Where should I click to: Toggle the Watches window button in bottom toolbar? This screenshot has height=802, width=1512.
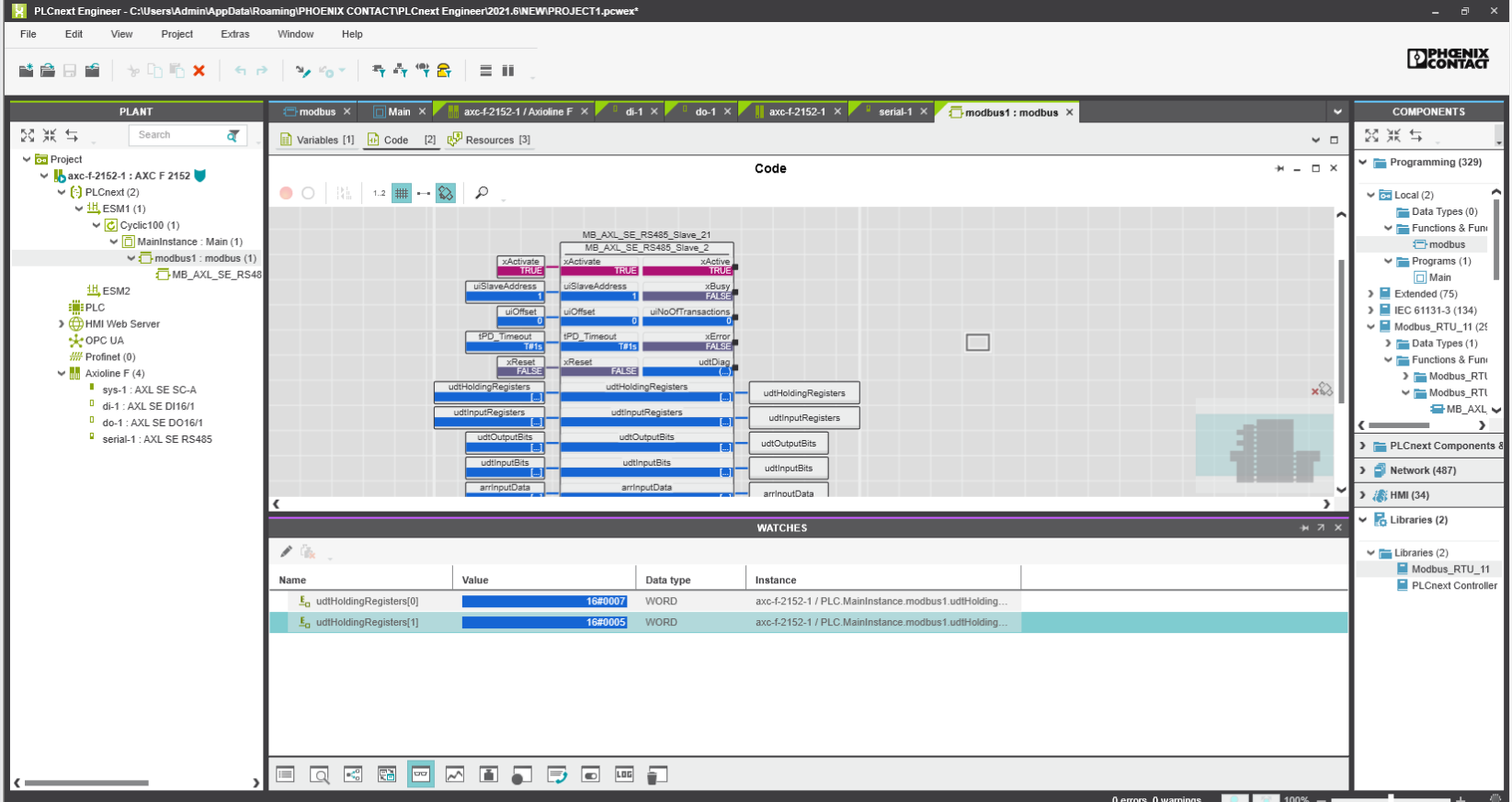point(421,774)
